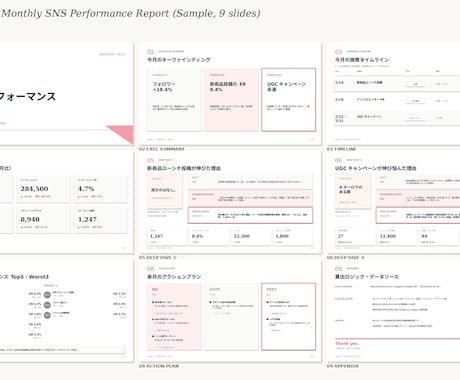Open the 09 appendix slide thumbnail
Screen dimensions: 460x380
pyautogui.click(x=394, y=311)
